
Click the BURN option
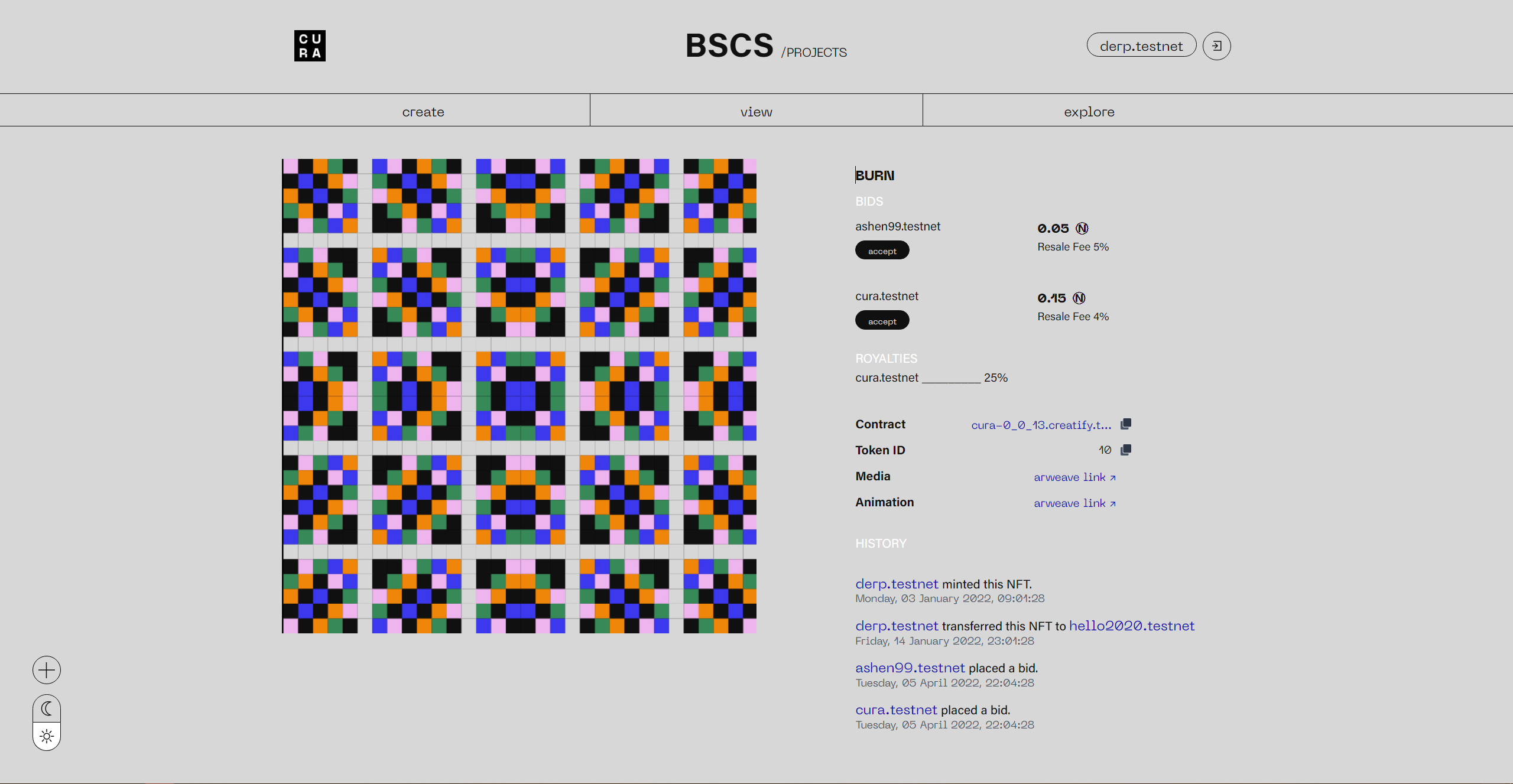(x=875, y=175)
